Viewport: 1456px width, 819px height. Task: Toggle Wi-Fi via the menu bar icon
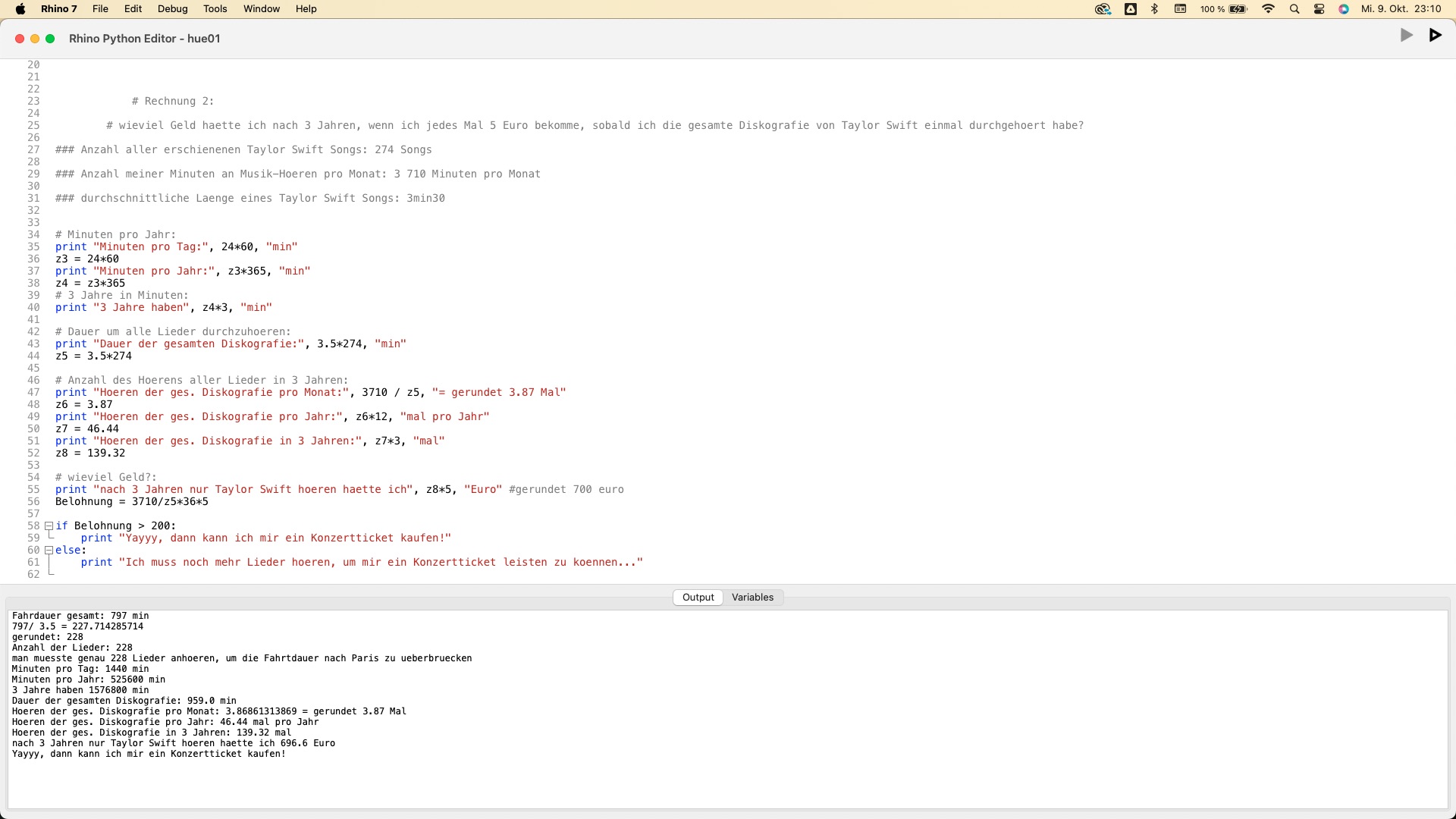1267,9
